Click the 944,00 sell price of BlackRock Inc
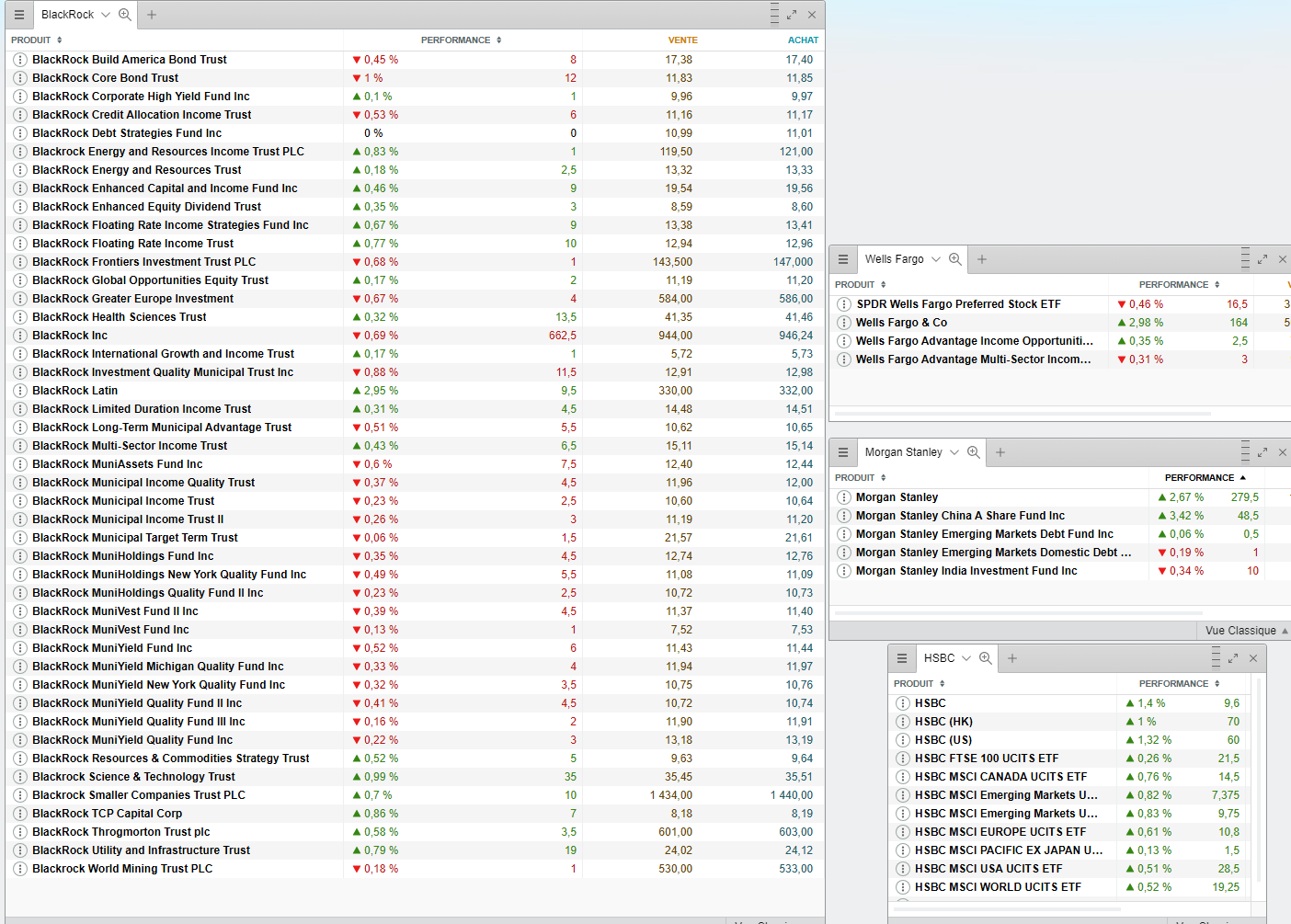Image resolution: width=1291 pixels, height=924 pixels. tap(675, 336)
